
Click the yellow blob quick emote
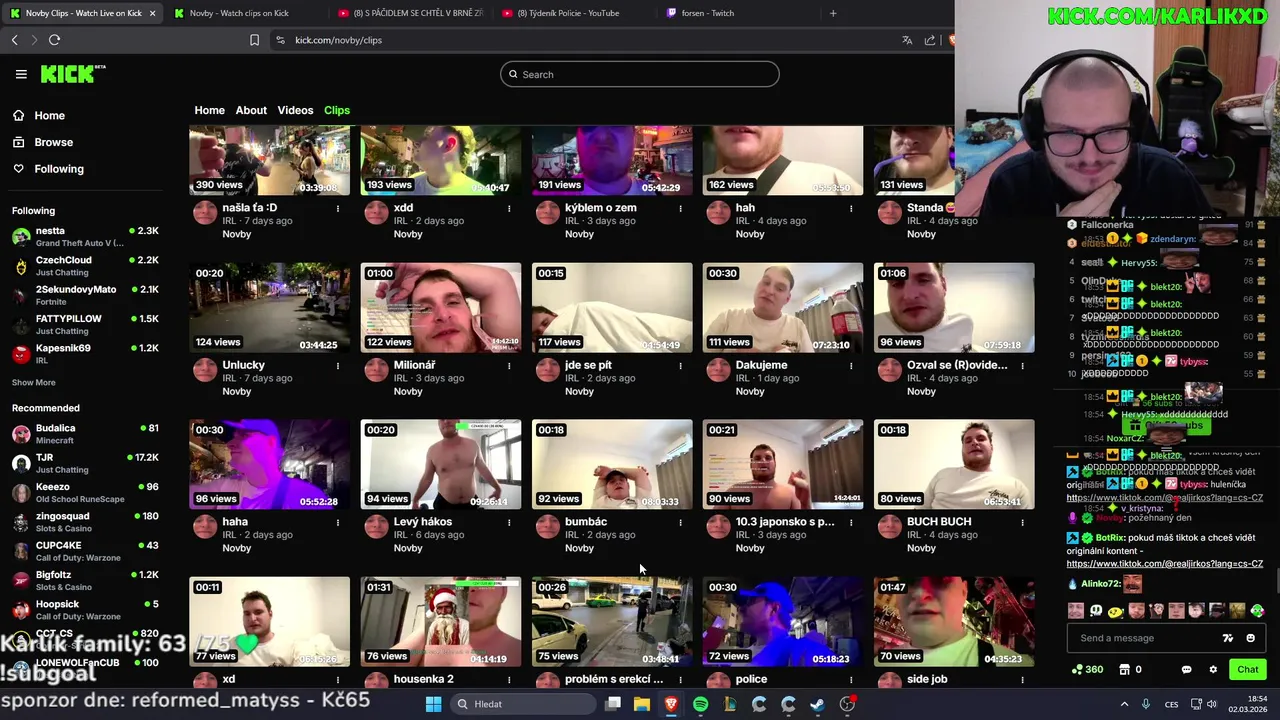click(1116, 610)
